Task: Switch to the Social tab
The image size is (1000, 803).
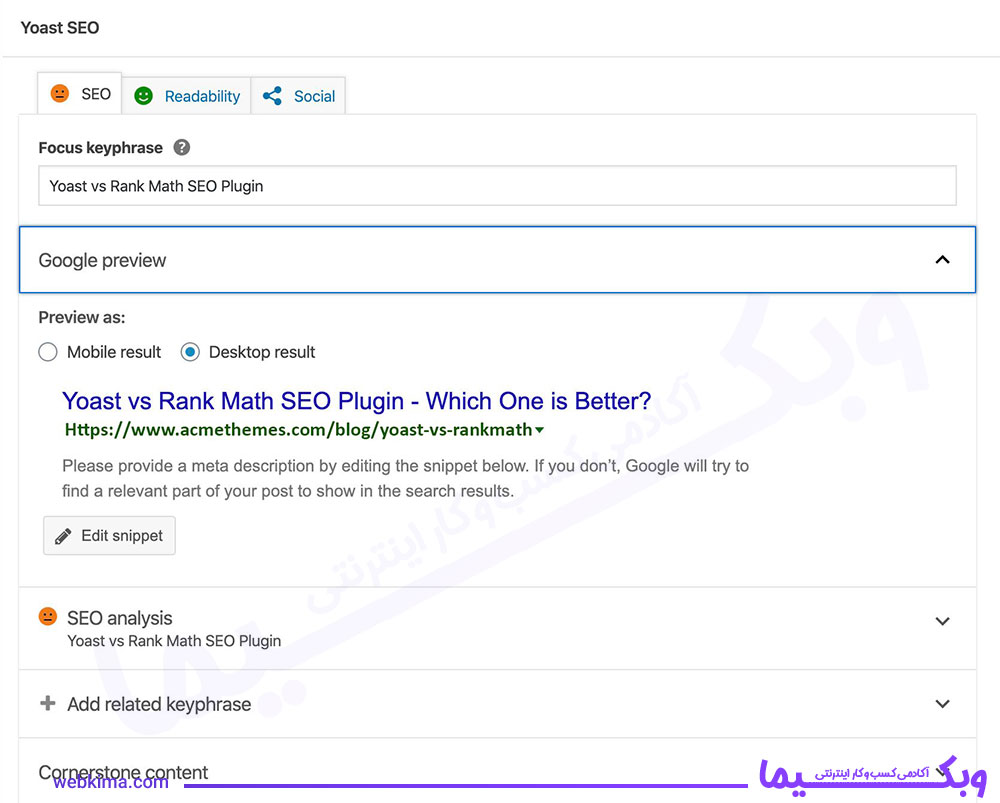Action: click(x=298, y=96)
